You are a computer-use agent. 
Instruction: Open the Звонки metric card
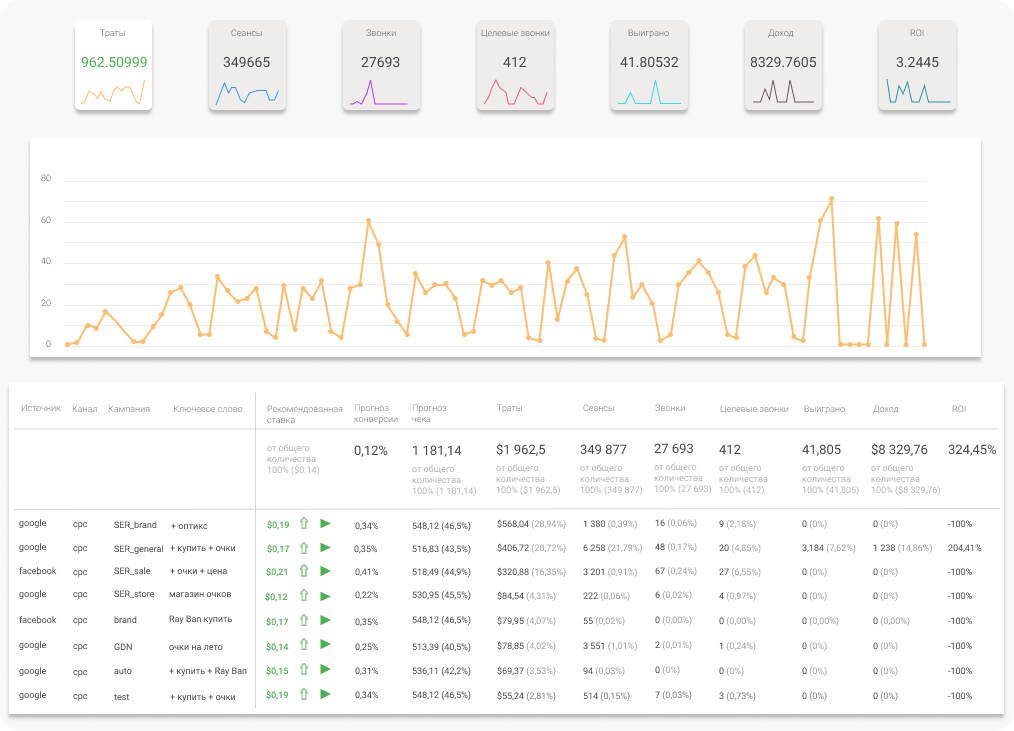pyautogui.click(x=381, y=66)
